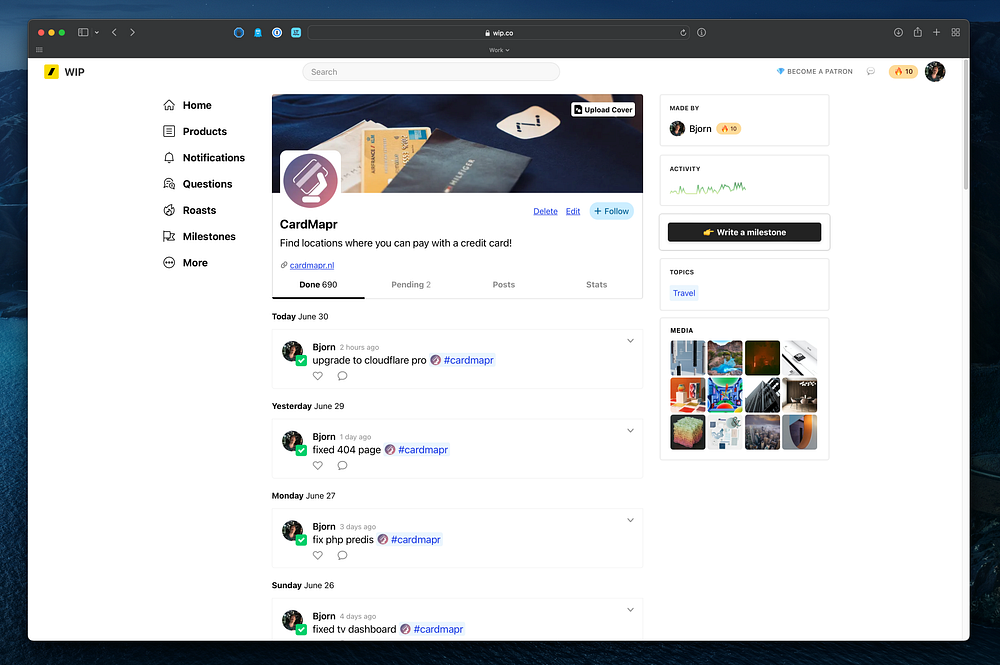Open the mountain lake media thumbnail
Image resolution: width=1000 pixels, height=665 pixels.
[x=724, y=358]
